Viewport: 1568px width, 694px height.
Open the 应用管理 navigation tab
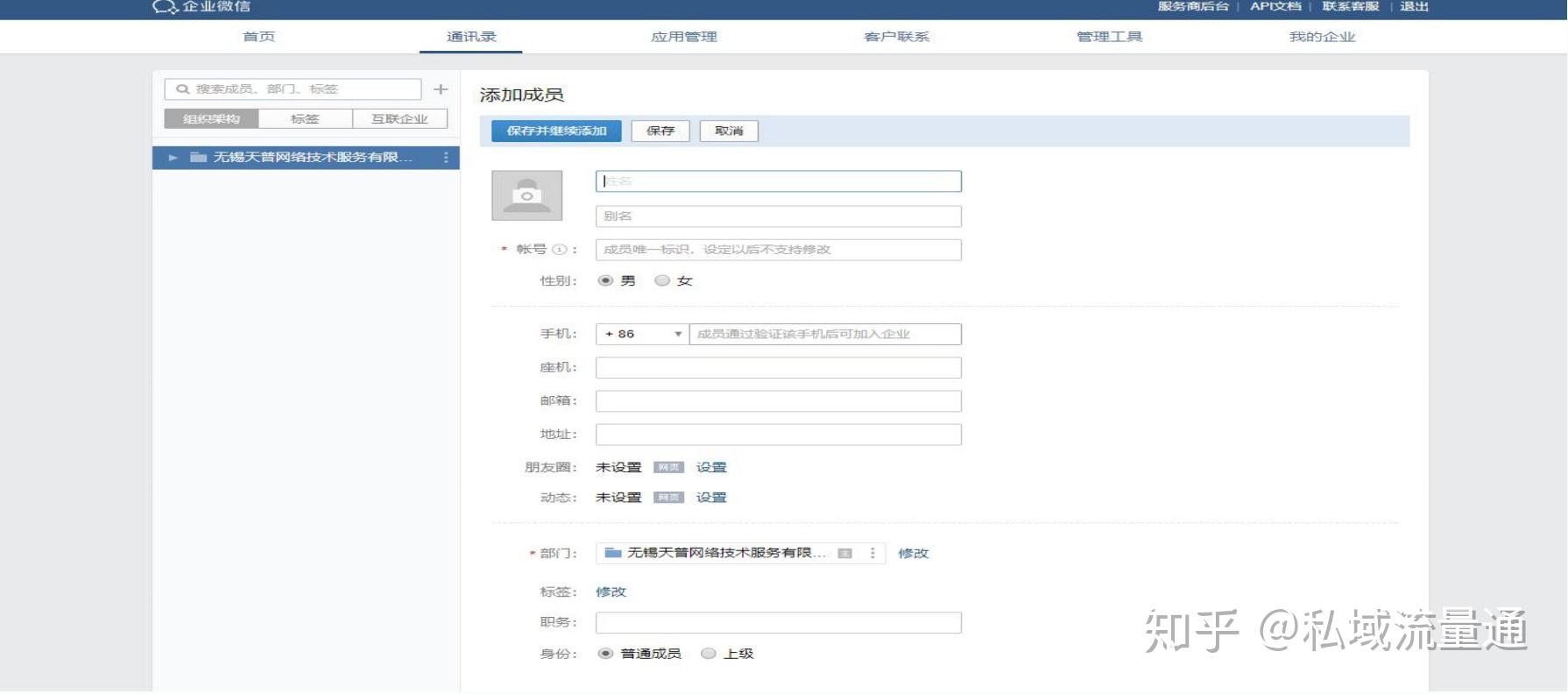(684, 37)
